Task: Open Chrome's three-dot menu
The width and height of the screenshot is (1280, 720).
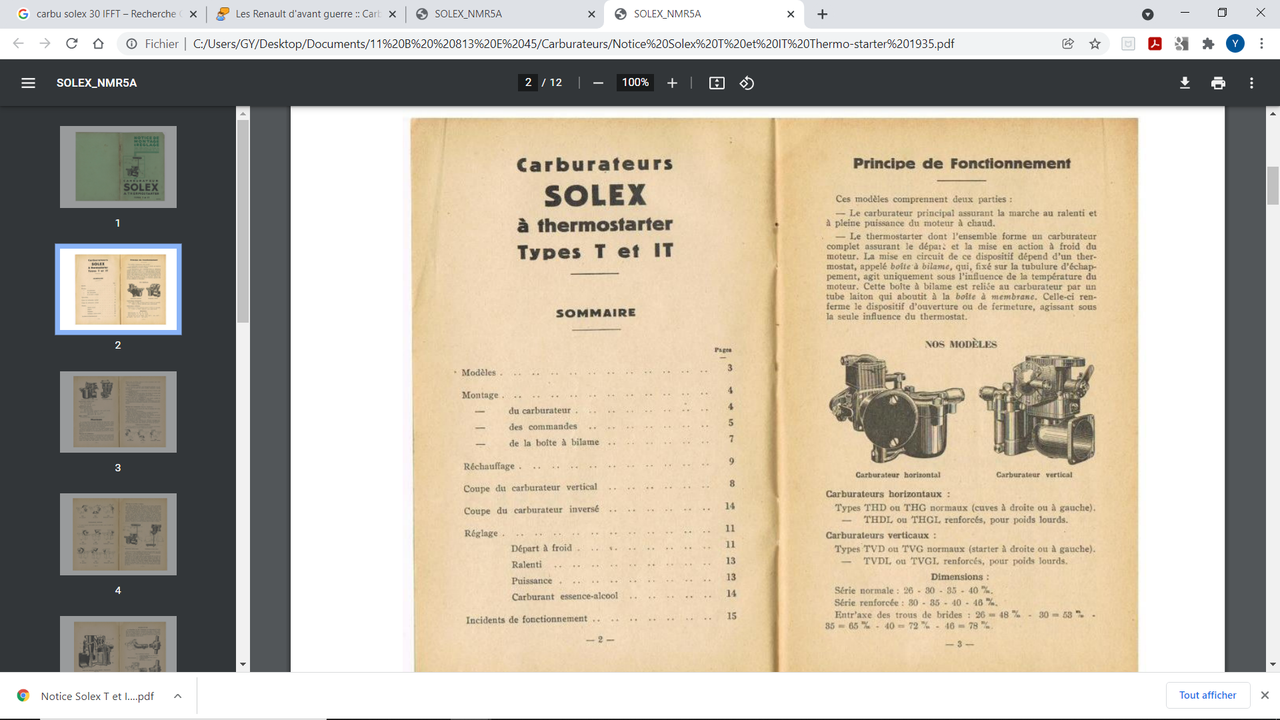Action: [1261, 44]
